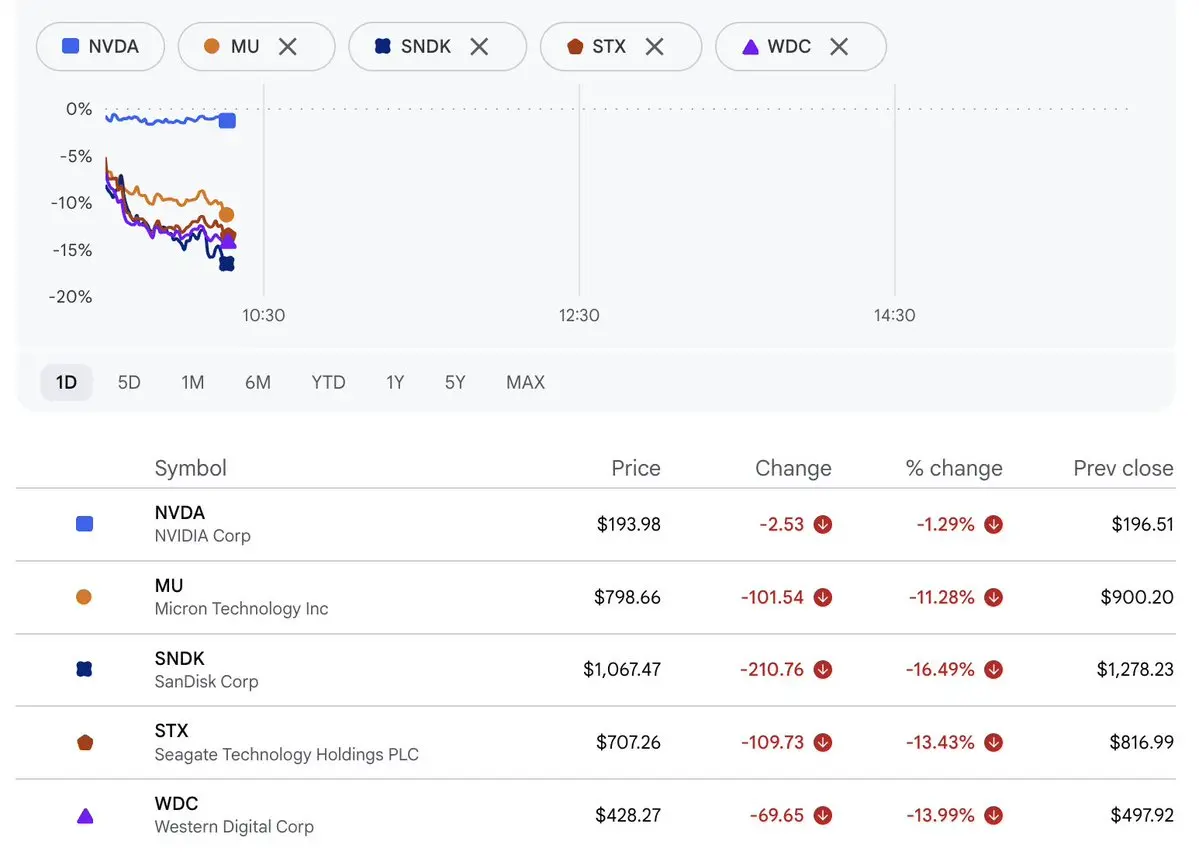The image size is (1199, 855).
Task: Remove MU from the comparison chart
Action: 288,47
